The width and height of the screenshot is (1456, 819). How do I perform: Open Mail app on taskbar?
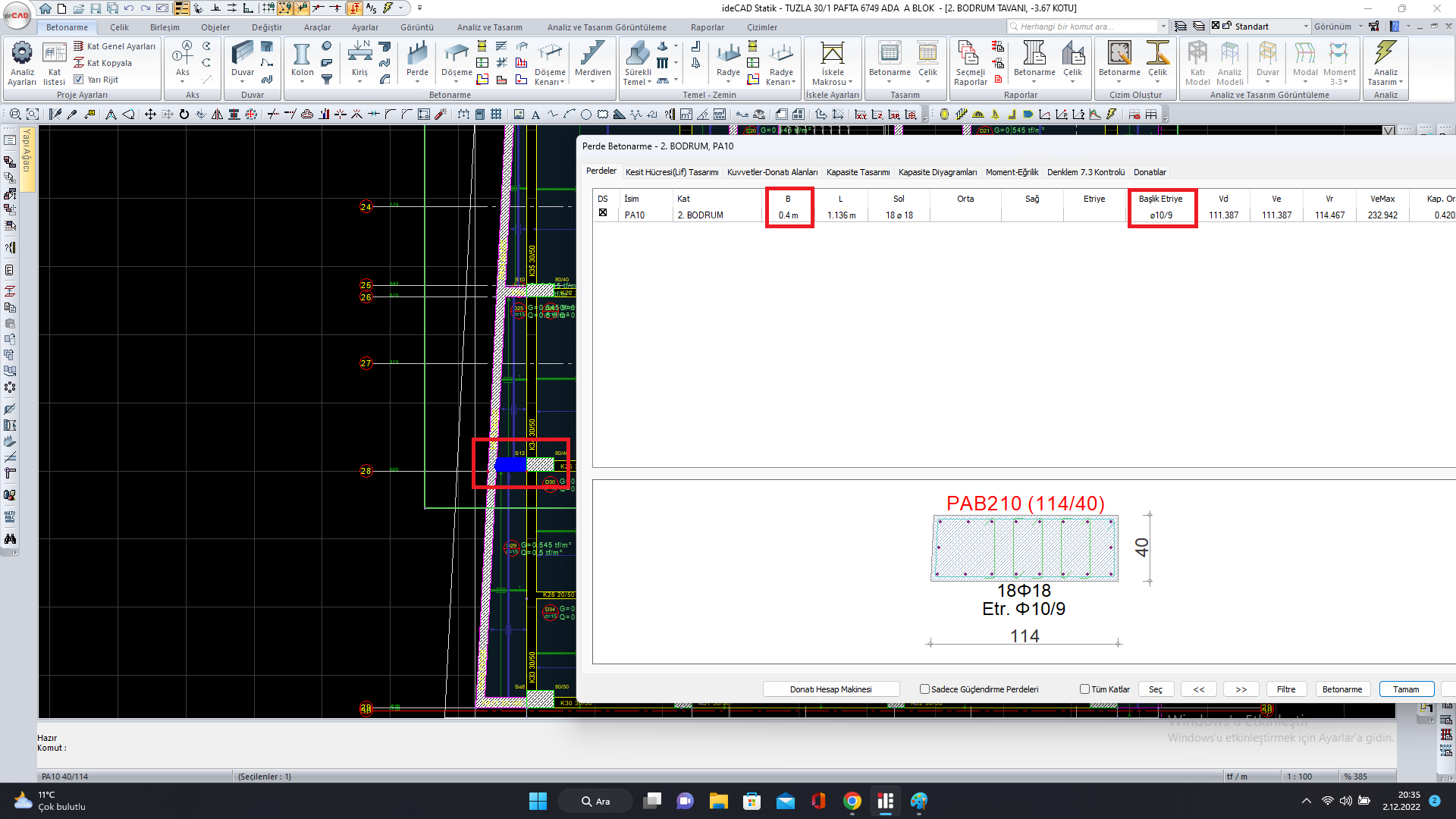[785, 801]
